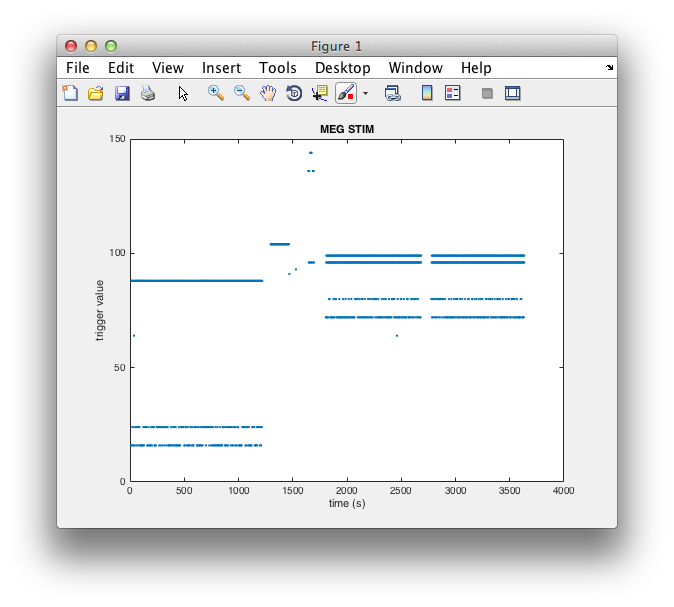Activate the Zoom Out magnifier
The height and width of the screenshot is (607, 674).
(x=242, y=93)
